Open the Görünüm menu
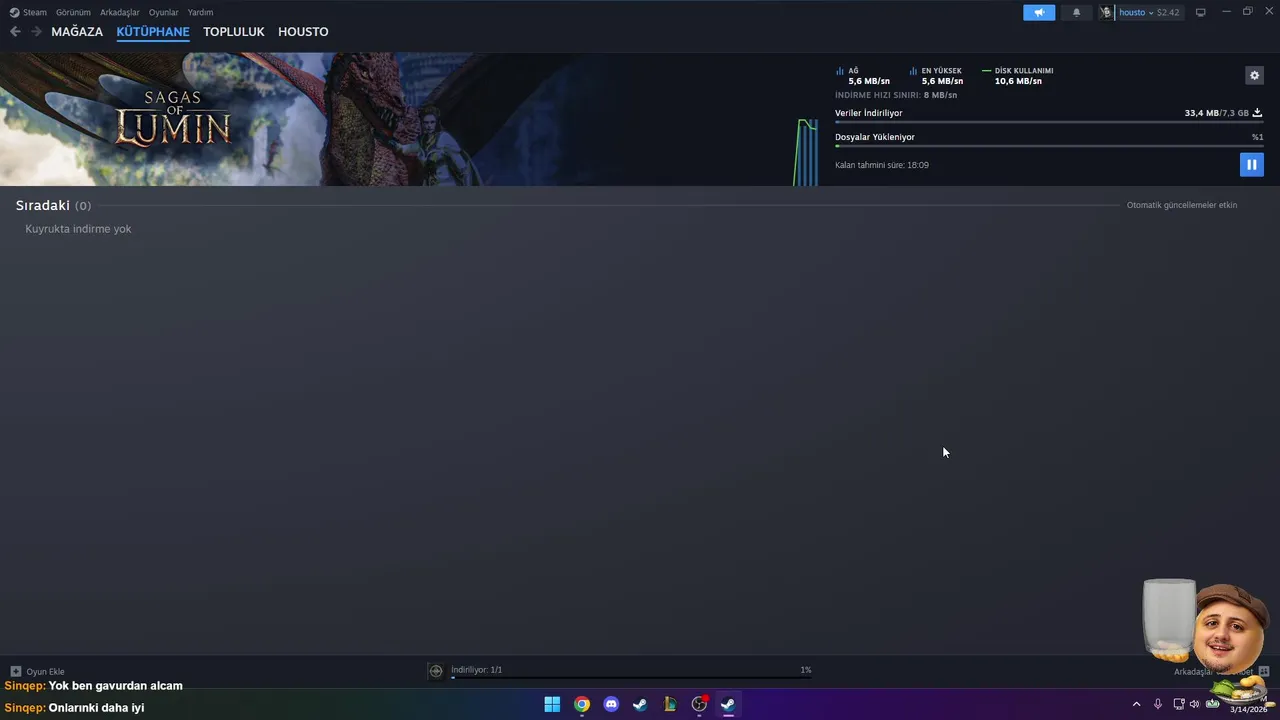The image size is (1280, 720). [x=73, y=12]
